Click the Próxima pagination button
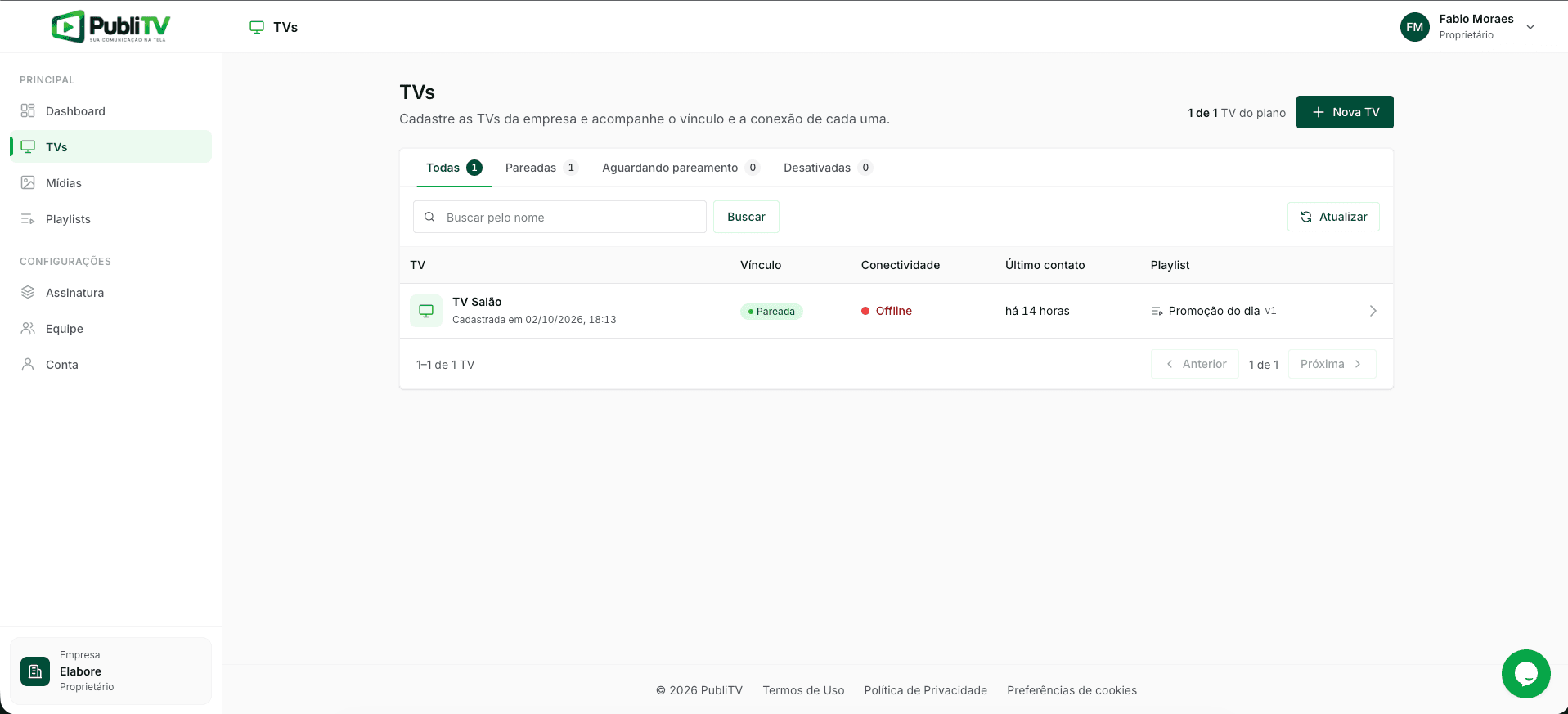Image resolution: width=1568 pixels, height=714 pixels. coord(1332,364)
